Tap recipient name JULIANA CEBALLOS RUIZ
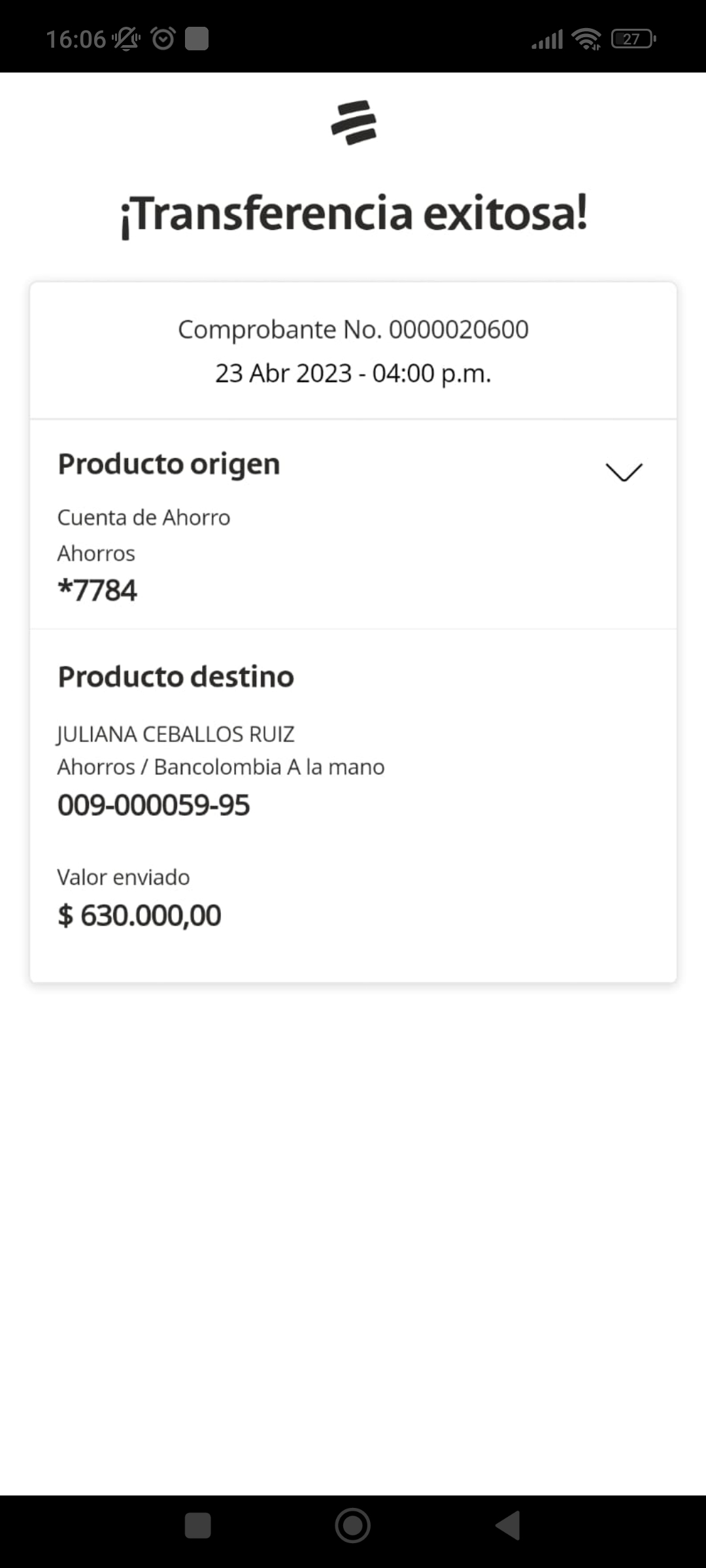Viewport: 706px width, 1568px height. [x=176, y=734]
